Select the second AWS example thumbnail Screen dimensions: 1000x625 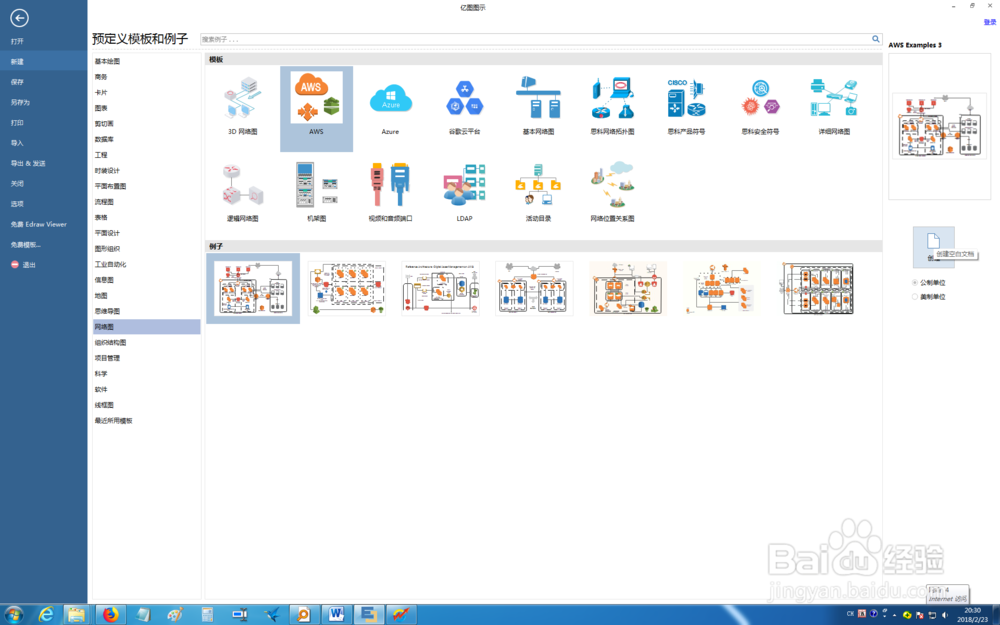[347, 288]
